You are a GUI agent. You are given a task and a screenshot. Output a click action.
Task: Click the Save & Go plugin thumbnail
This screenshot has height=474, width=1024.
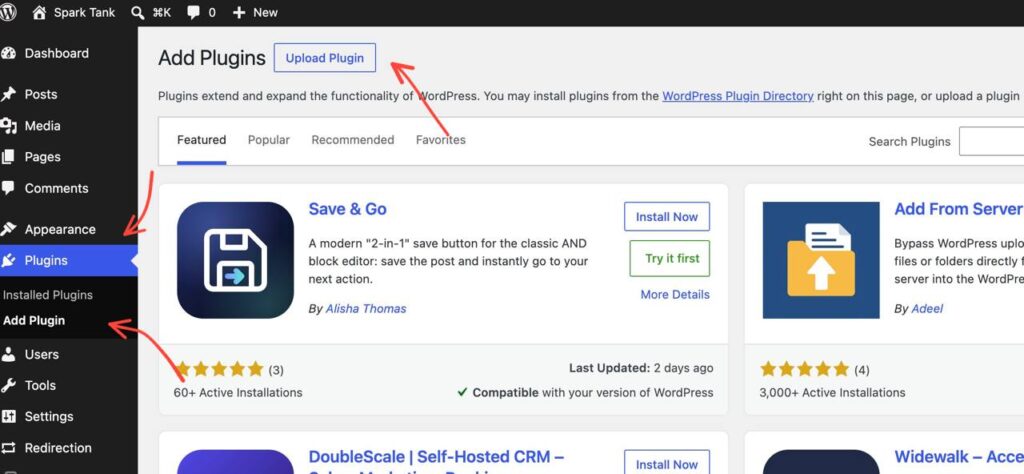point(235,260)
